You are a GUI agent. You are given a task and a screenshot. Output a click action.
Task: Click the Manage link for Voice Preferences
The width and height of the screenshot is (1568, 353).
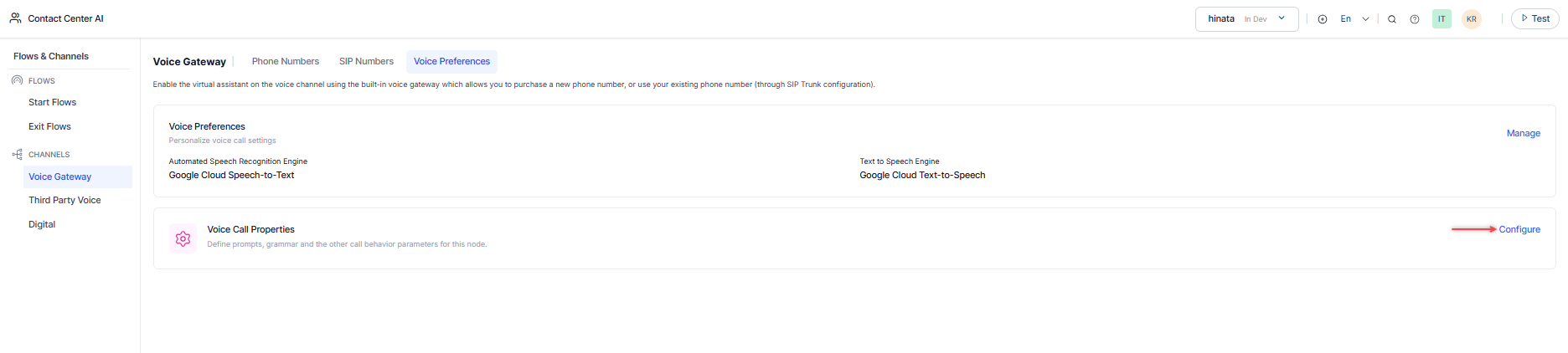coord(1523,134)
